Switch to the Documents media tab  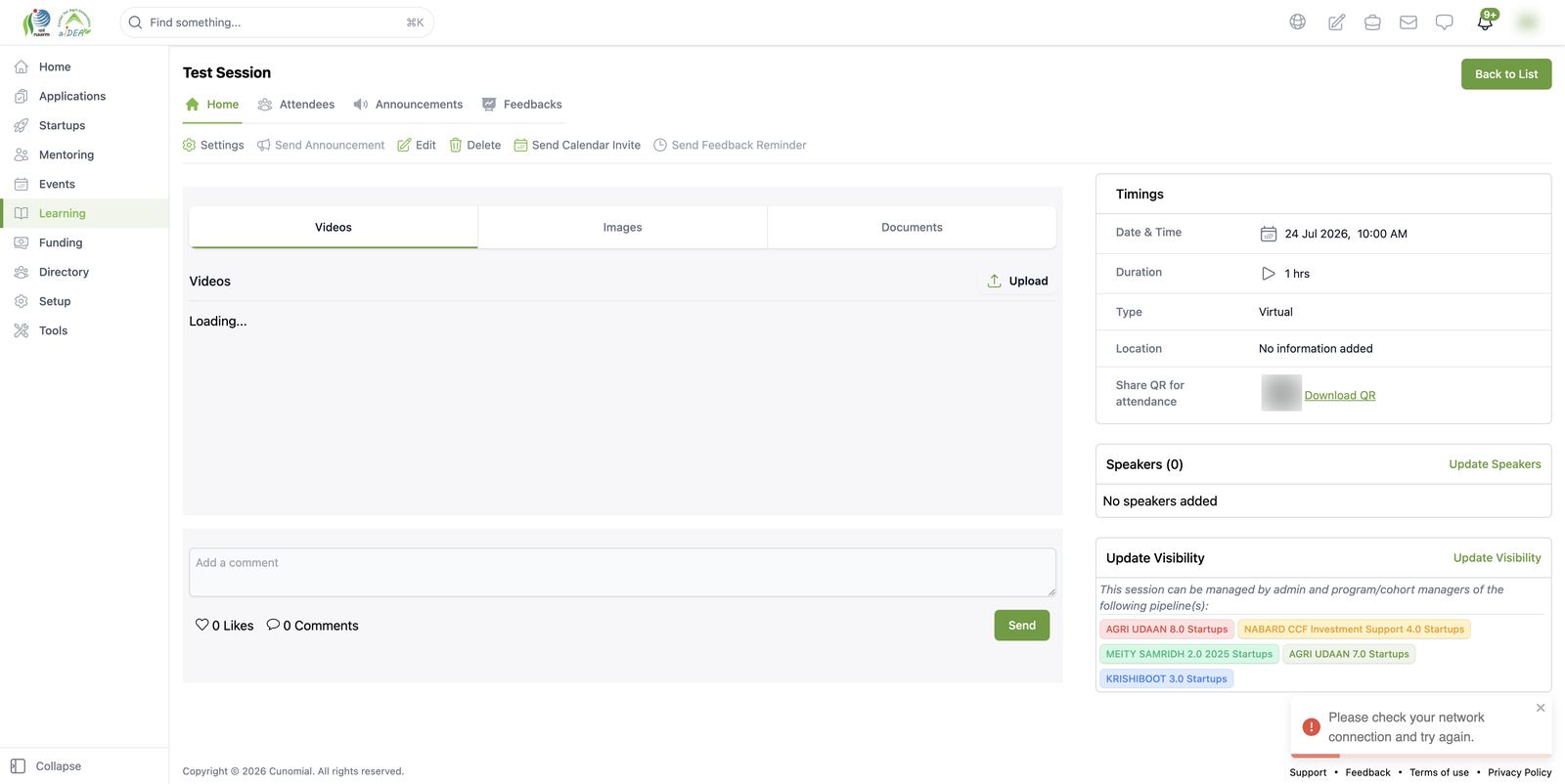[912, 227]
